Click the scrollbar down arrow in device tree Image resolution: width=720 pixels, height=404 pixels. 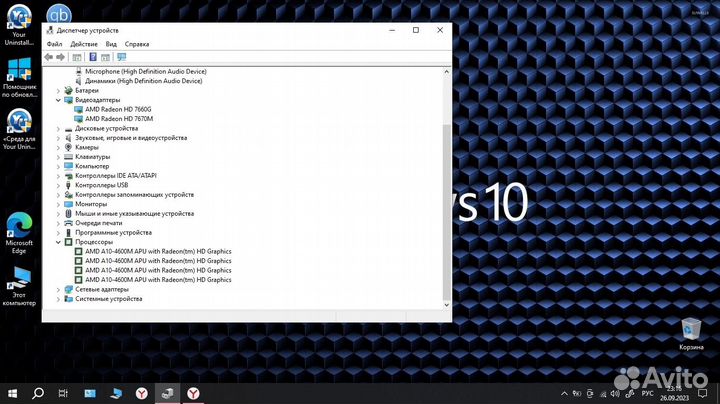coord(446,305)
